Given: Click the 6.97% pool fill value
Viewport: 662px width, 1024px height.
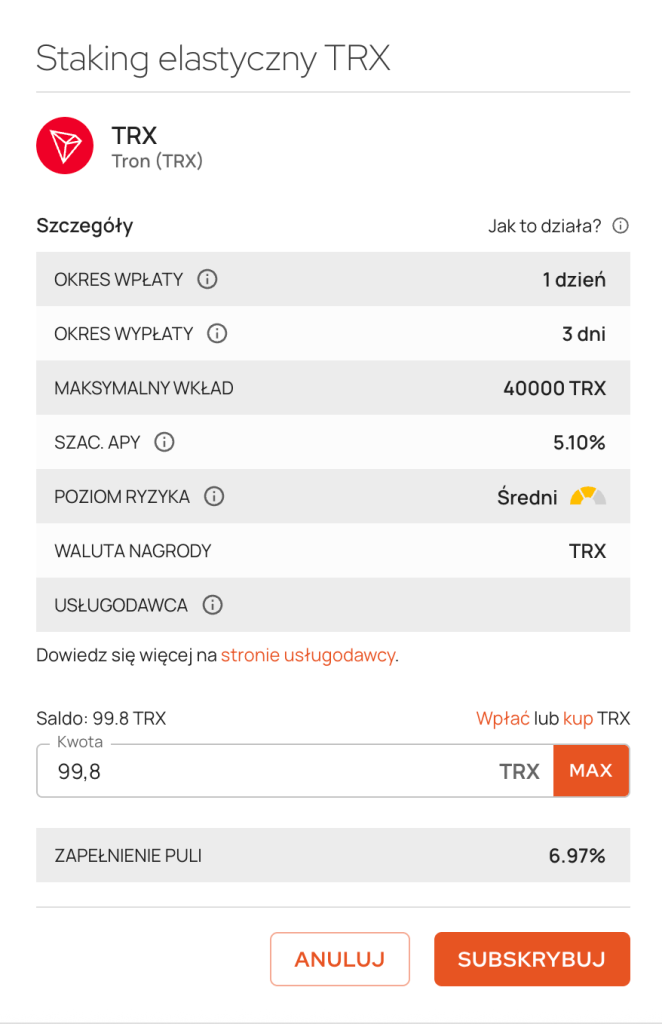Looking at the screenshot, I should click(x=577, y=855).
